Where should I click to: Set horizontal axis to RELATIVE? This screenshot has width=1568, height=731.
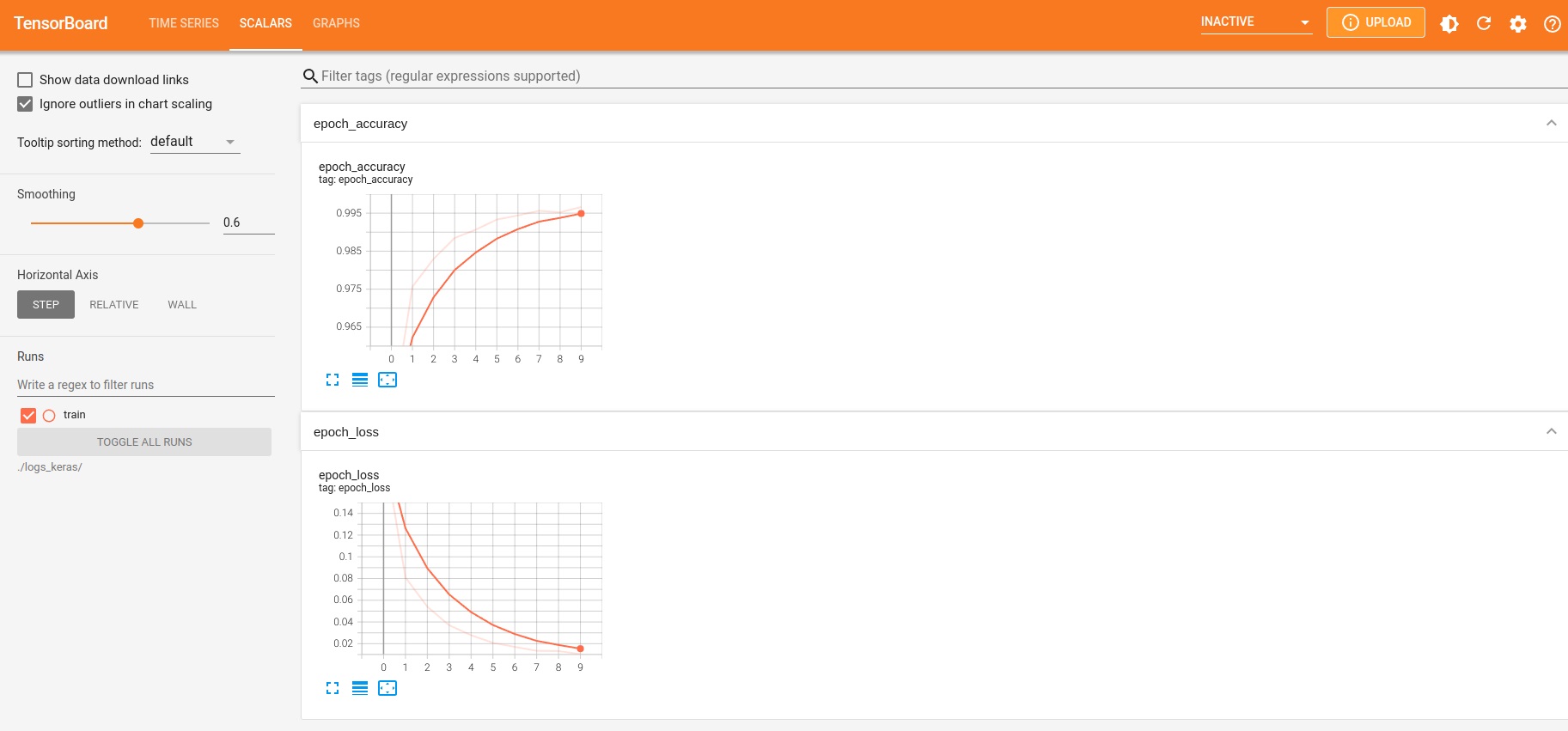(114, 305)
